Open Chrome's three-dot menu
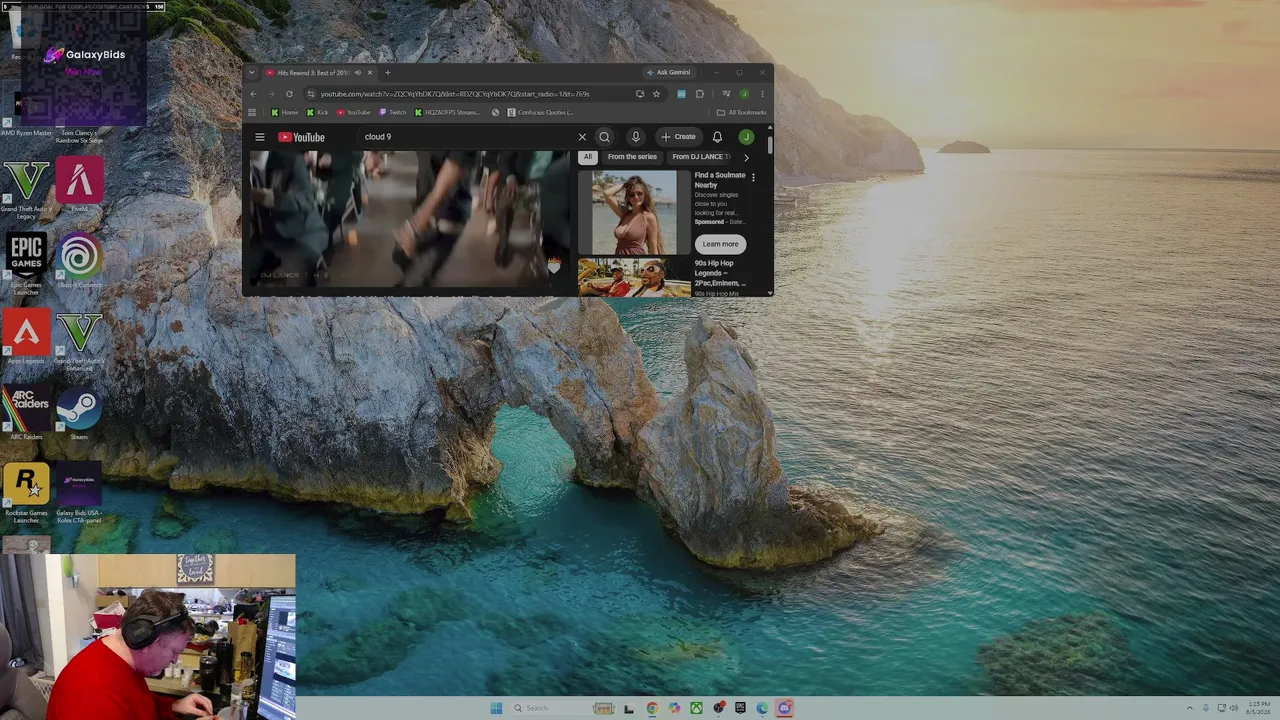1280x720 pixels. tap(762, 94)
